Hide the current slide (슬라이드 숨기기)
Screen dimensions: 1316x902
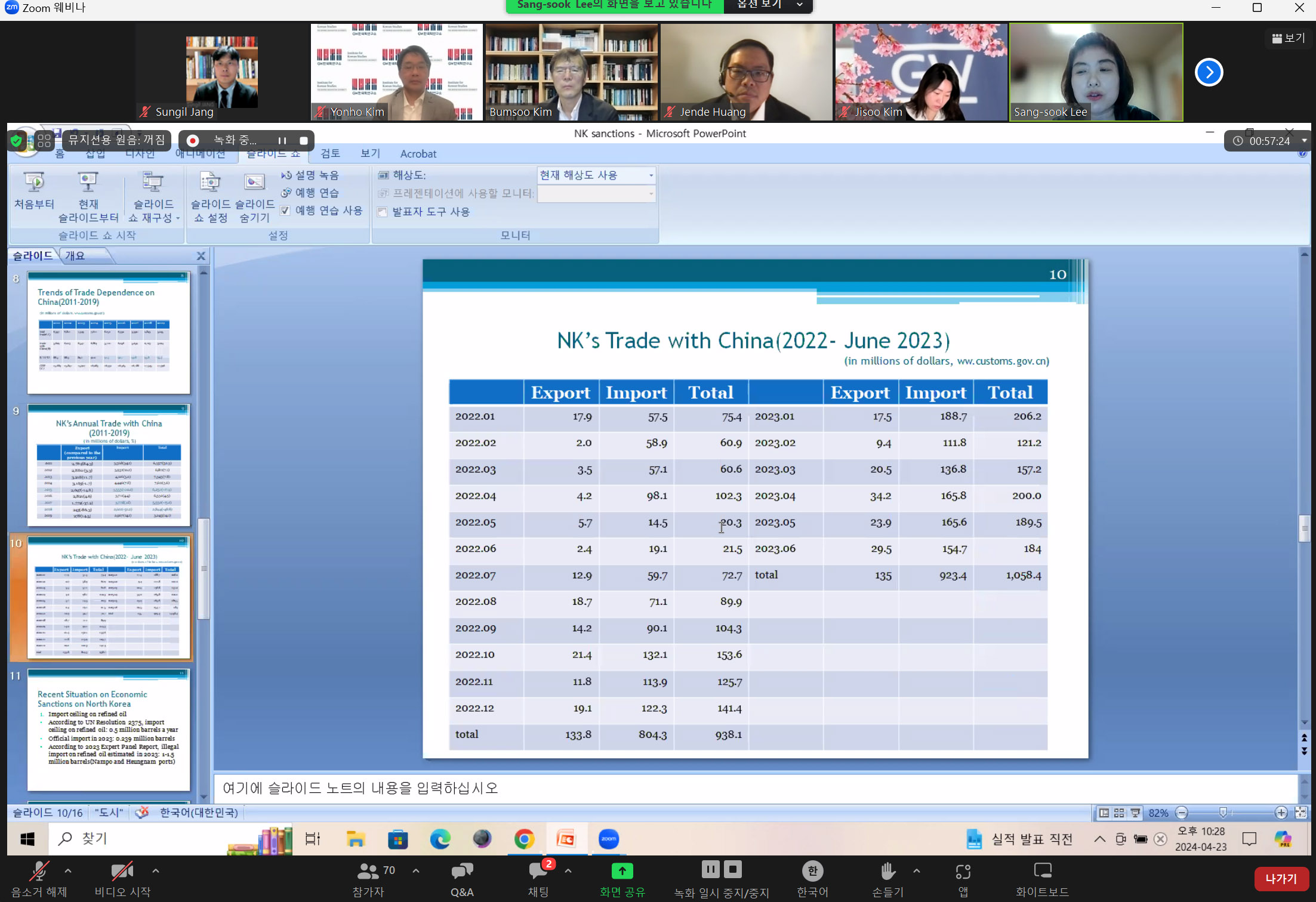point(254,197)
